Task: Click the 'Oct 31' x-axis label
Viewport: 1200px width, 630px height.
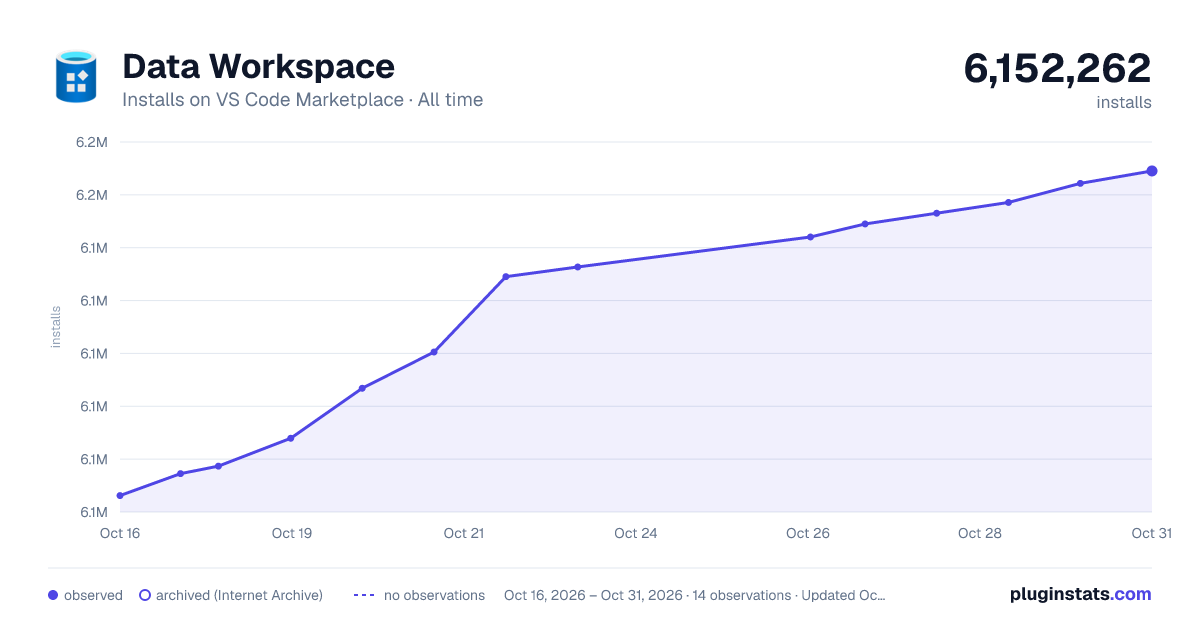Action: click(x=1151, y=533)
